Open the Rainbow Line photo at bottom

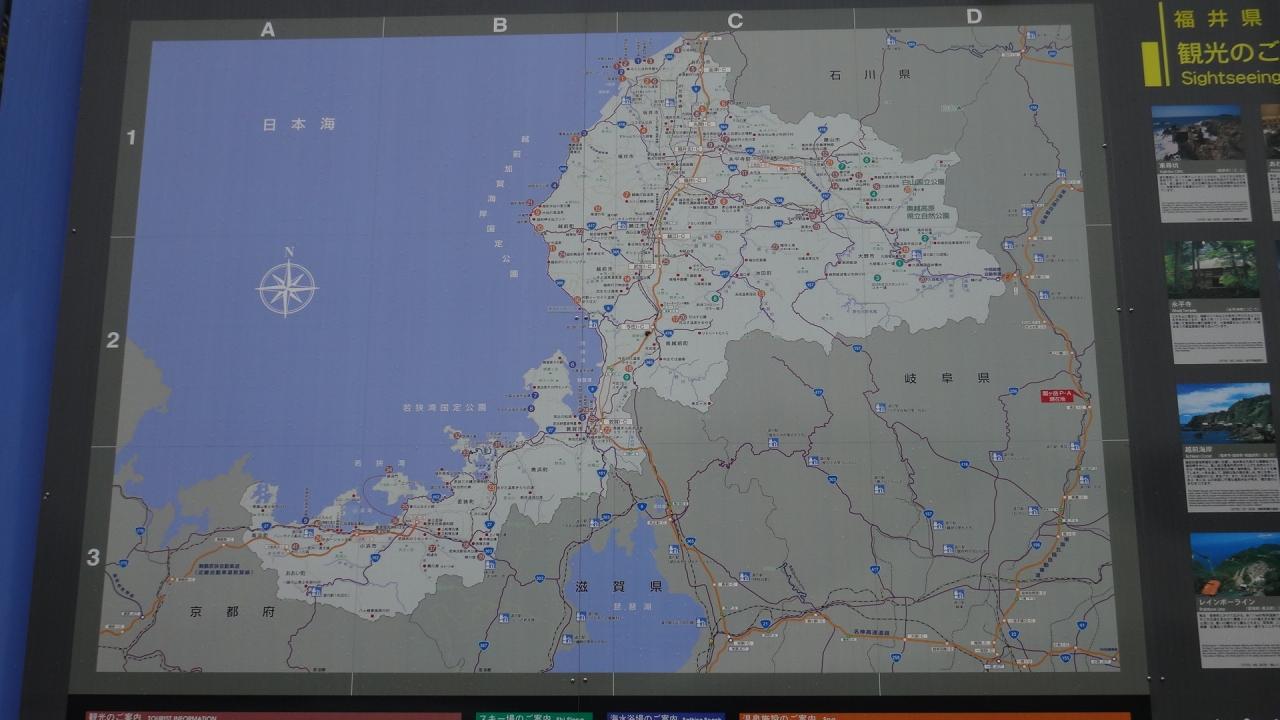[1234, 564]
